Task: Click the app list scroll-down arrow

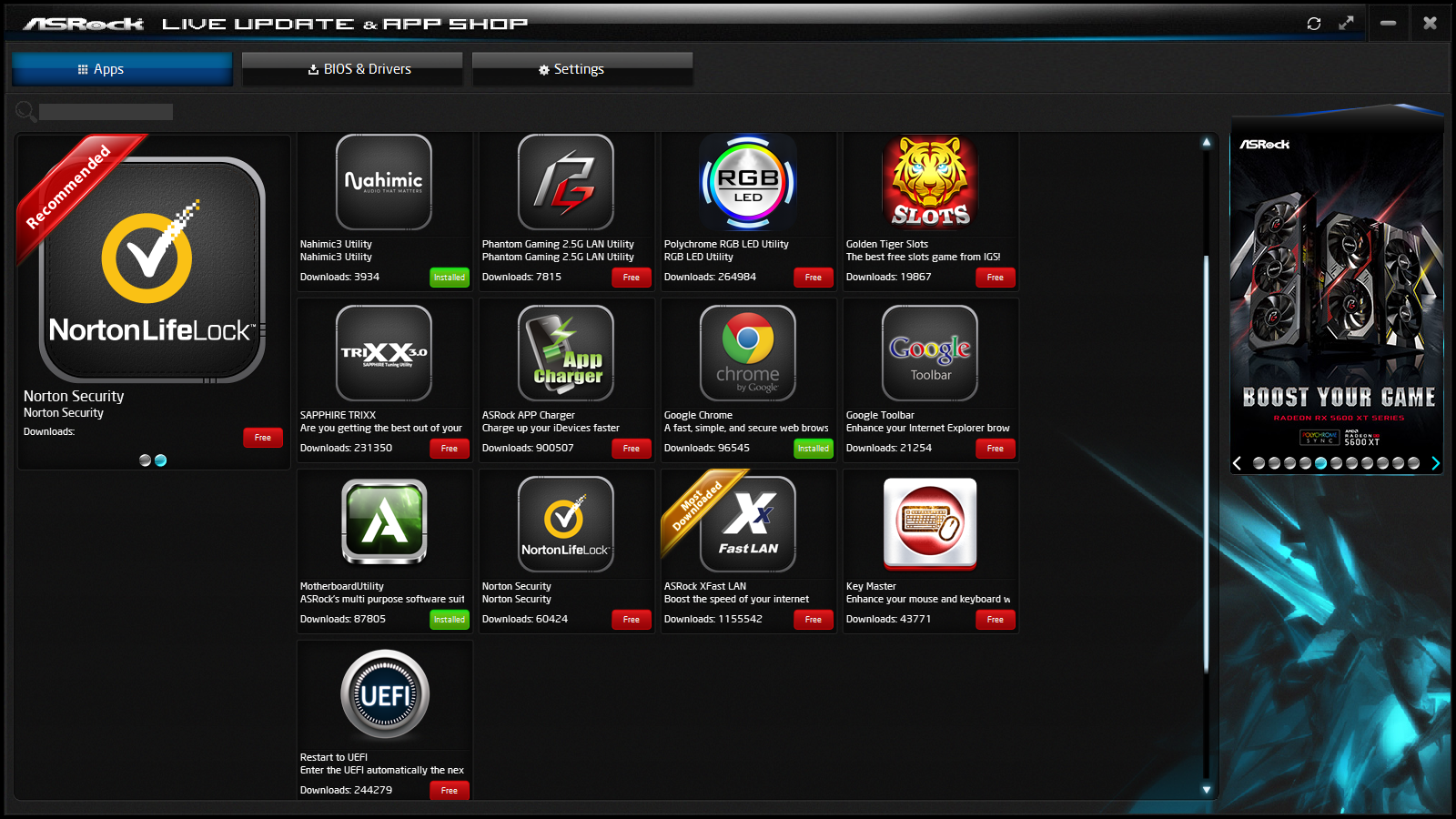Action: pyautogui.click(x=1207, y=790)
